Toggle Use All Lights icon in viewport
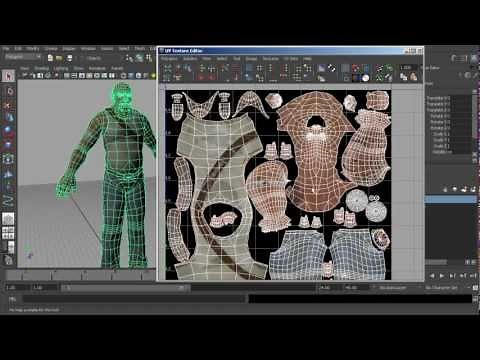 click(153, 76)
